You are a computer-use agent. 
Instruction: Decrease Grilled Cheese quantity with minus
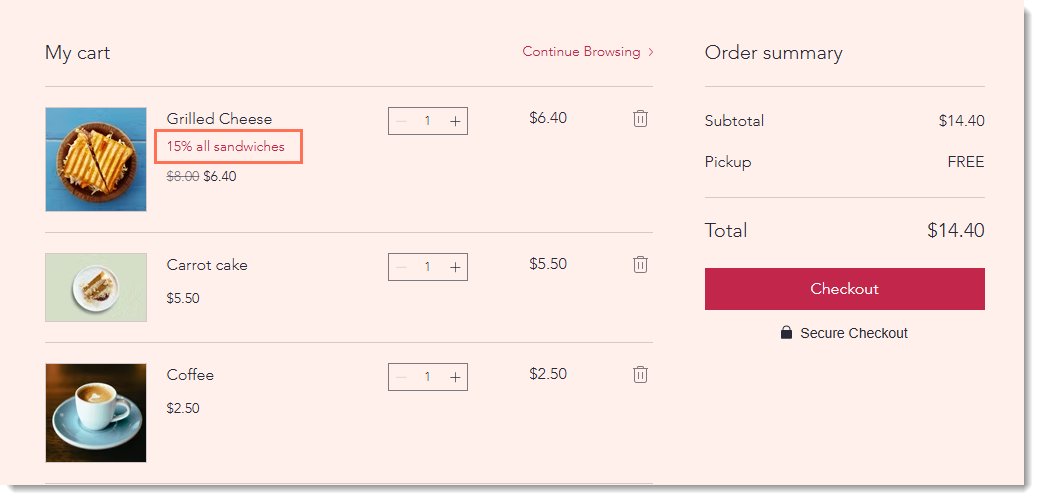[401, 121]
